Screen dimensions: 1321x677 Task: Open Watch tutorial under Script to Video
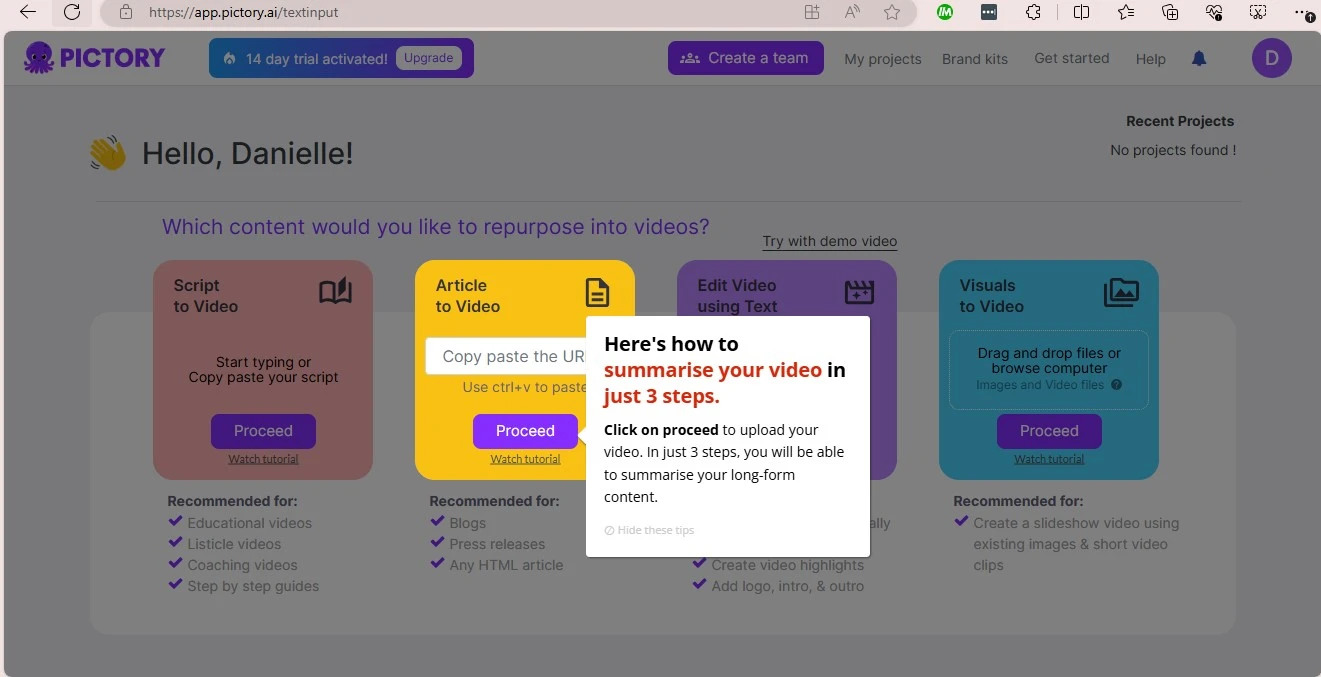click(263, 459)
